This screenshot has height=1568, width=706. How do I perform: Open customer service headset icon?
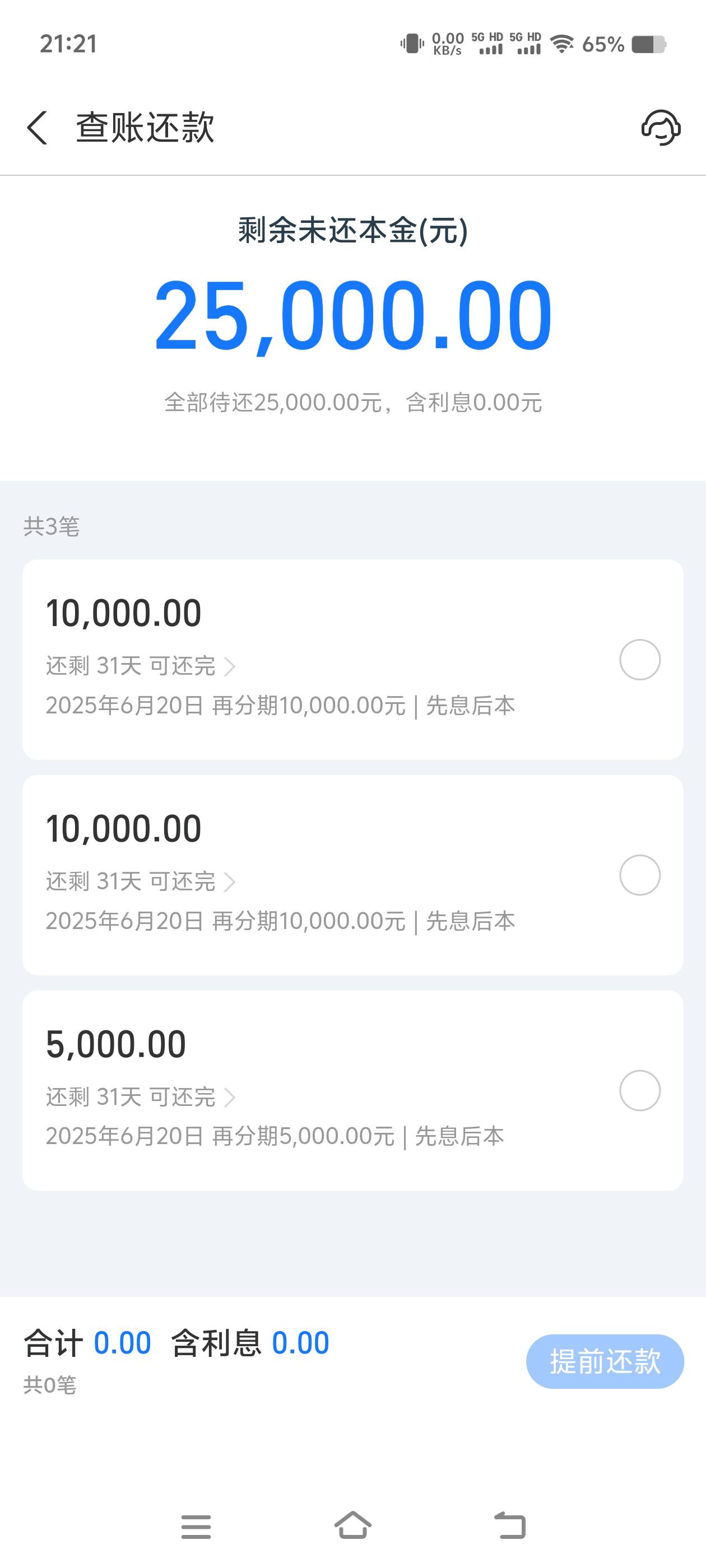(660, 128)
